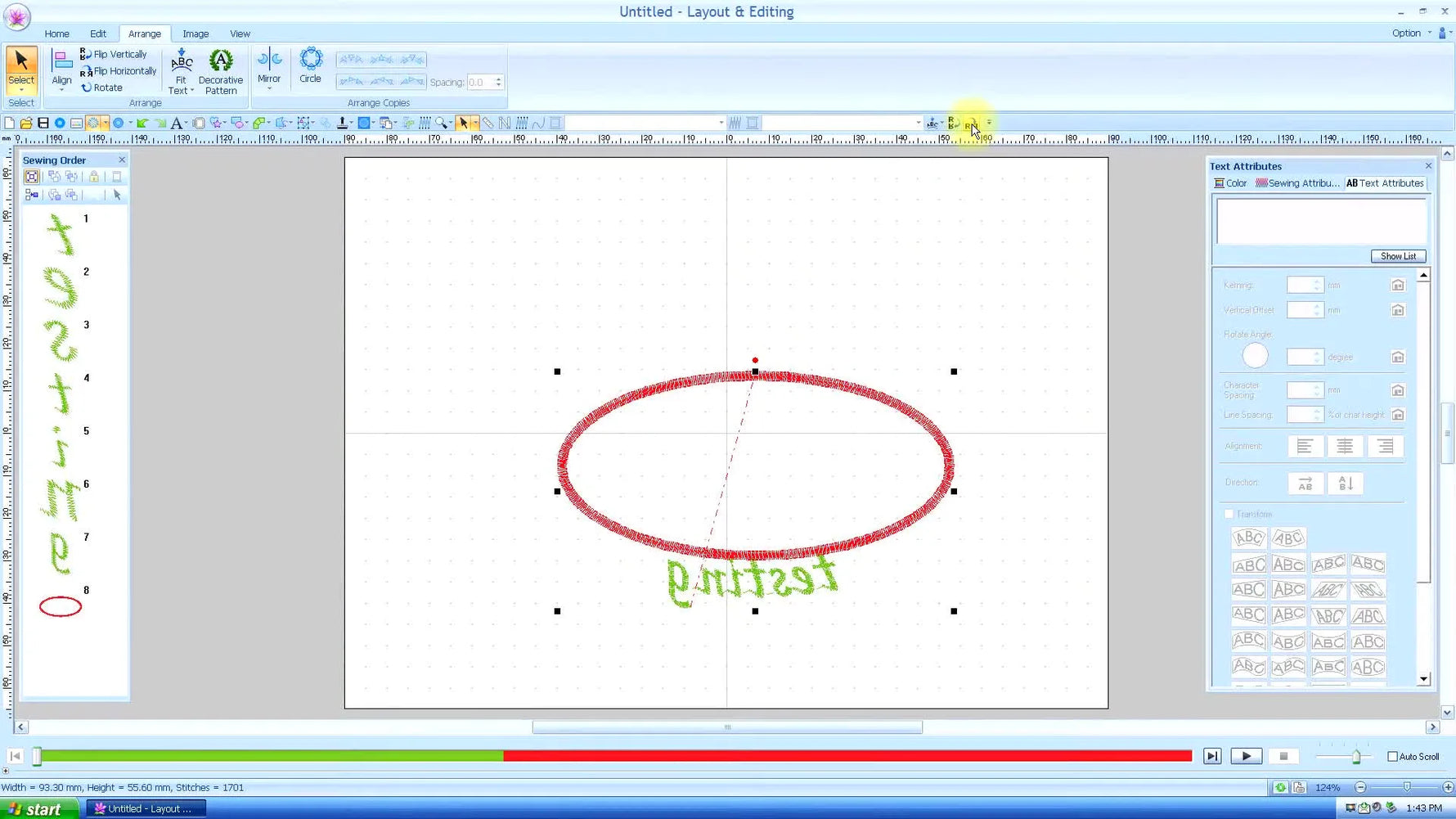Select the second Transform ABC shape preset
The image size is (1456, 819).
coord(1288,538)
